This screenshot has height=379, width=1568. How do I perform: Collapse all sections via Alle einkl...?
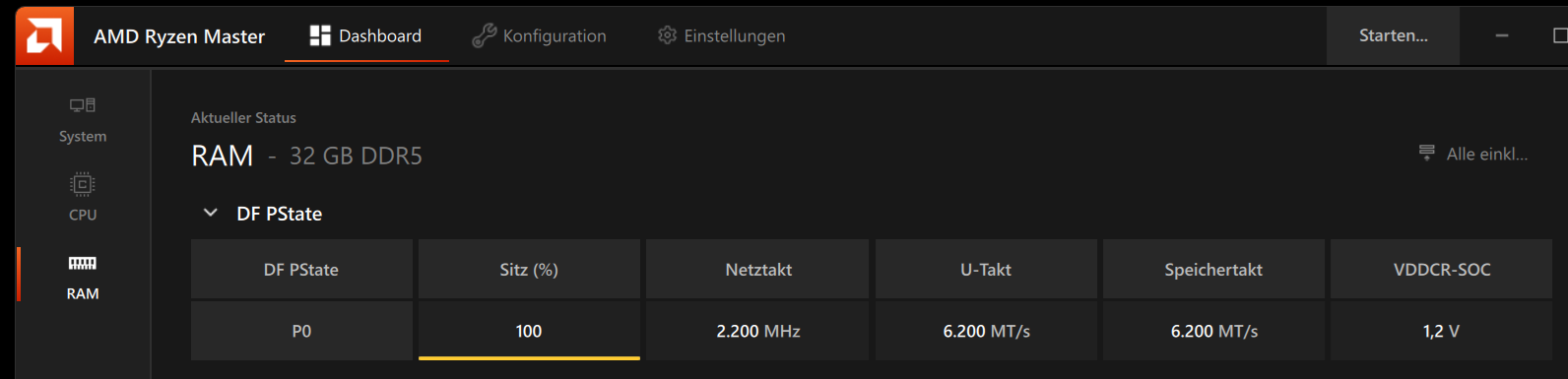click(1486, 154)
